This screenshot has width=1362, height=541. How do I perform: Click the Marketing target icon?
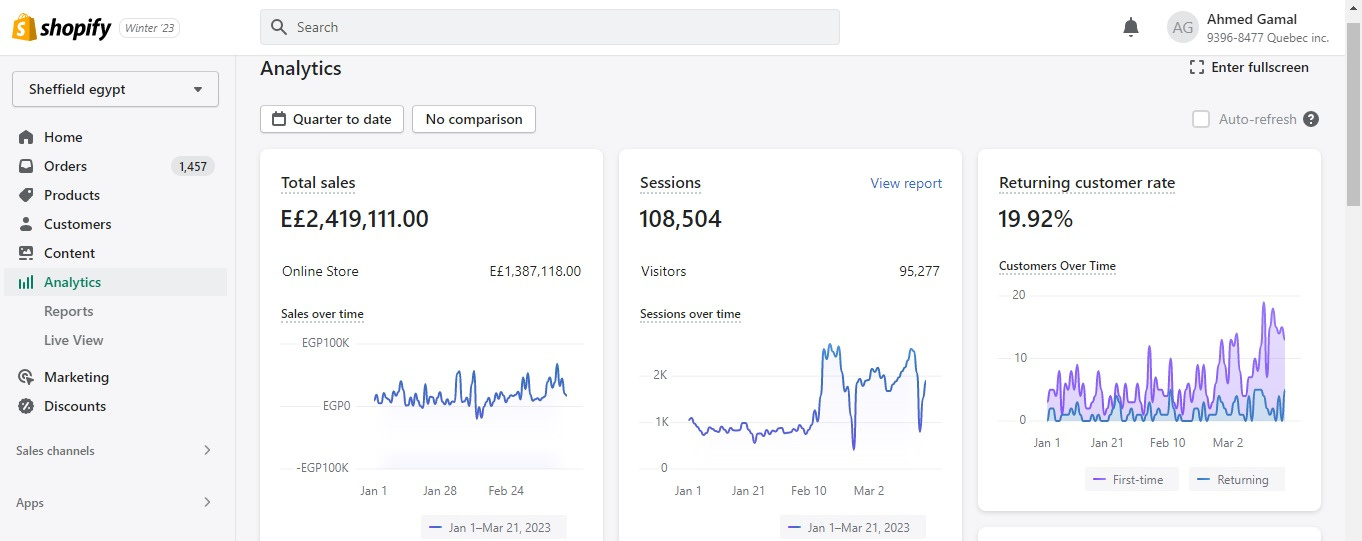[x=26, y=377]
